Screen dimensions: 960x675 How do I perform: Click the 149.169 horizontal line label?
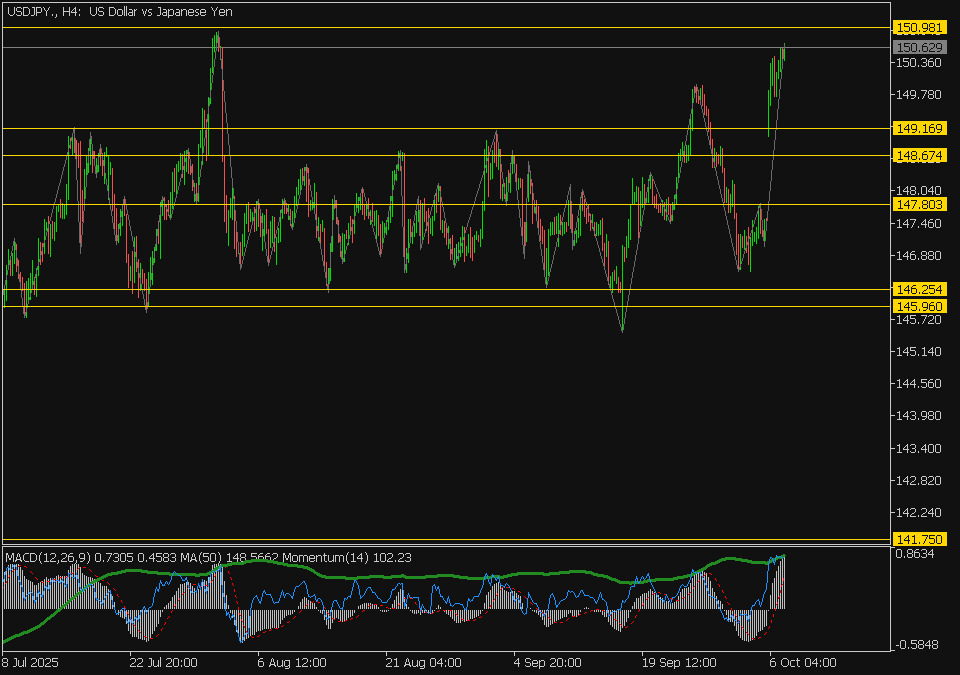point(920,129)
